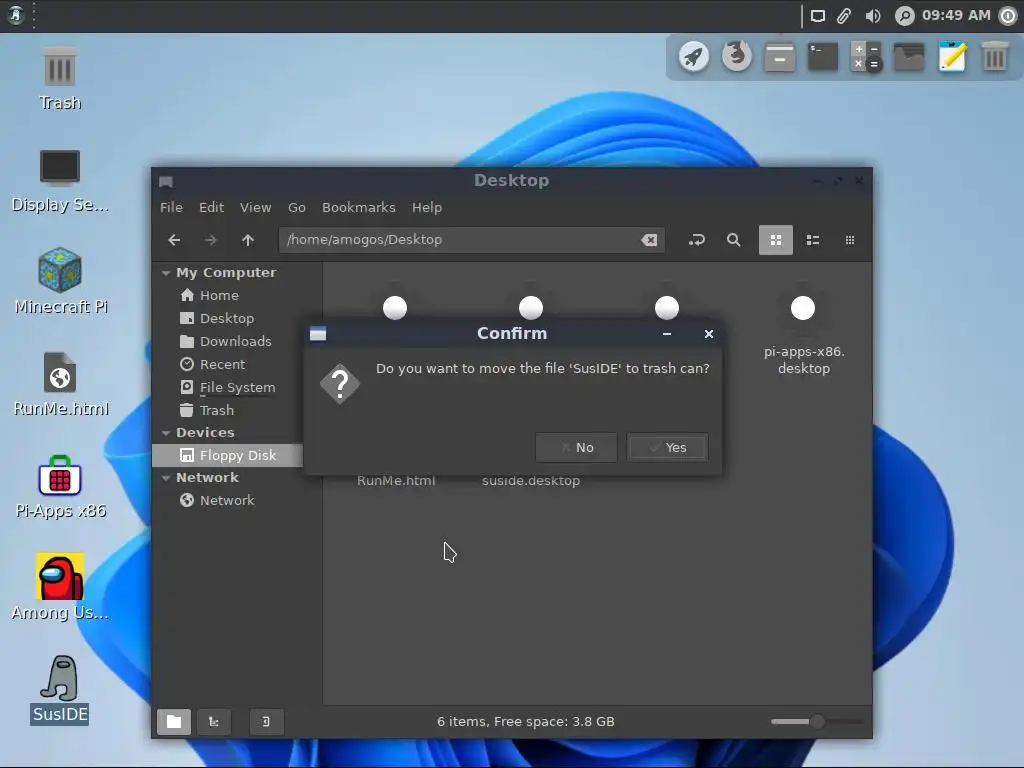
Task: Go back in the file manager
Action: 174,240
